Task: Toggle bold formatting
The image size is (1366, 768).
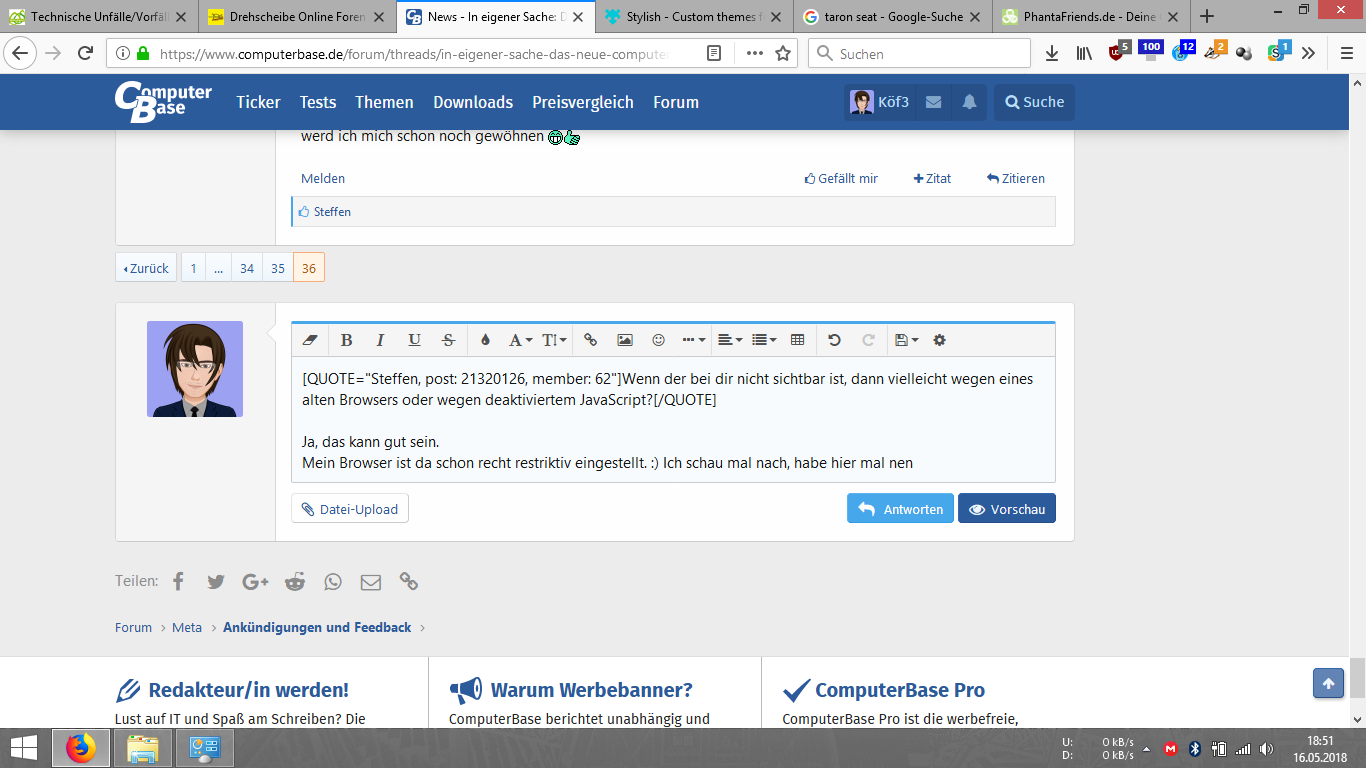Action: point(346,340)
